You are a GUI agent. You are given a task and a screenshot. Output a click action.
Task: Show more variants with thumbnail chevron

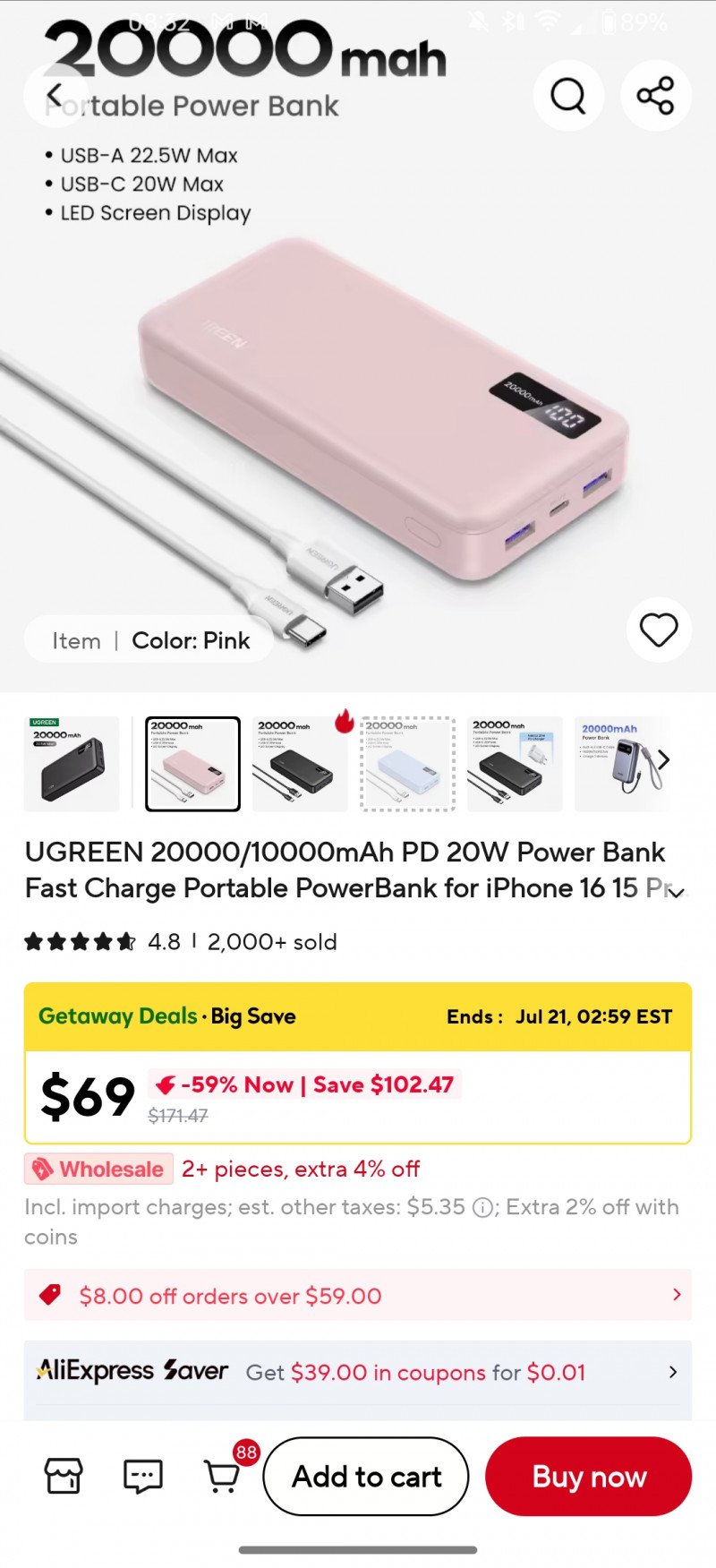664,760
